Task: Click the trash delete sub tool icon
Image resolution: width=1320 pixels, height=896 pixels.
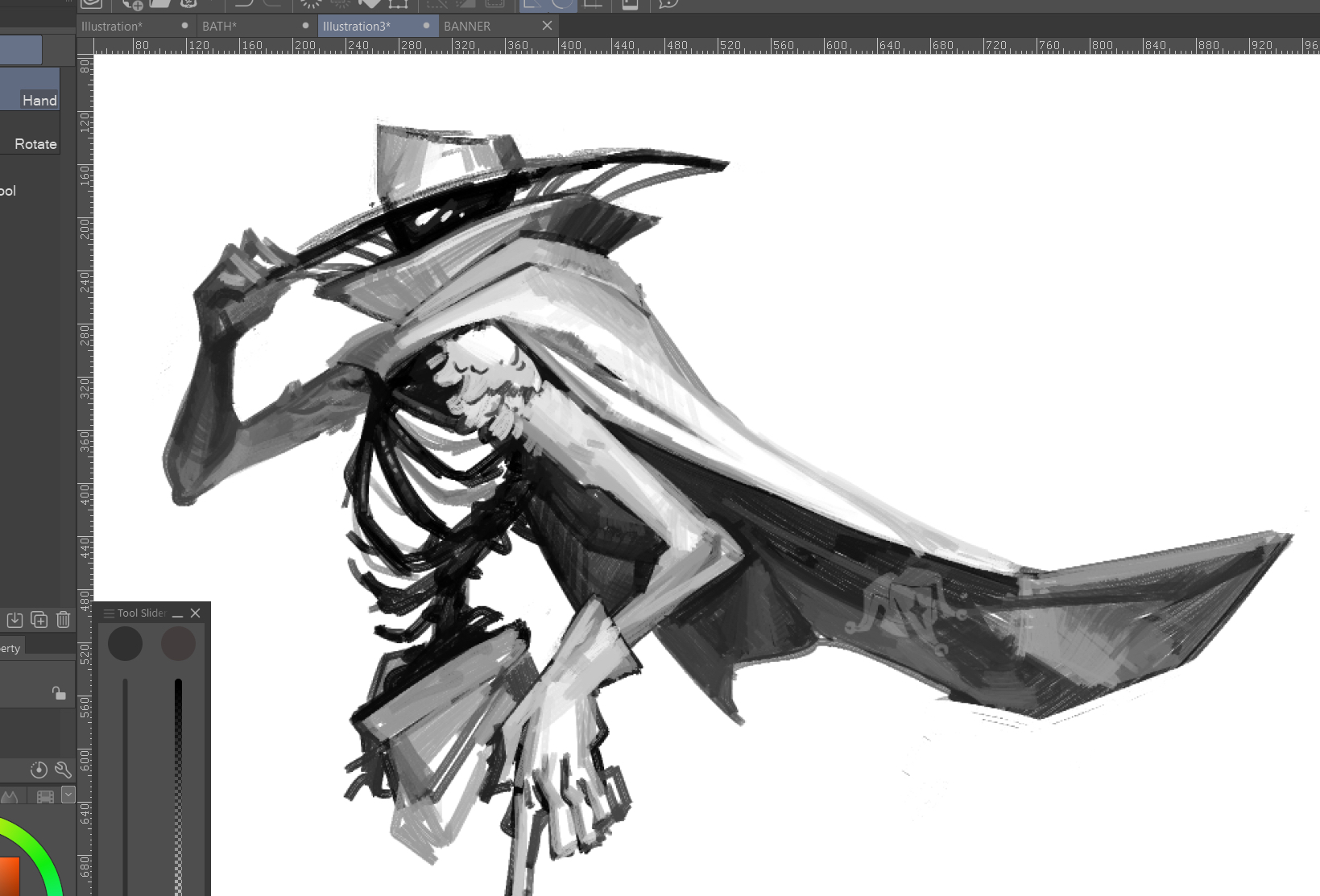Action: [x=63, y=620]
